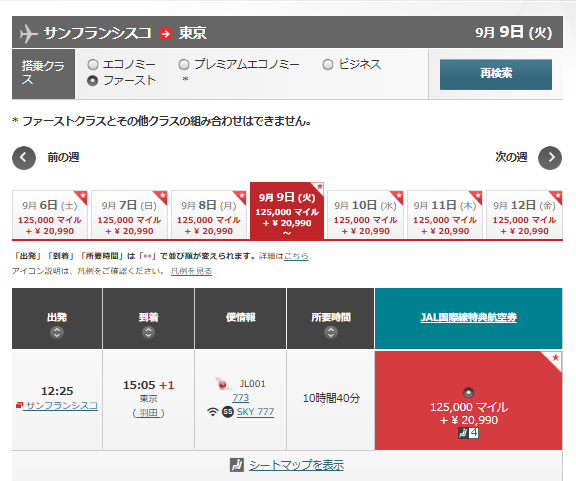This screenshot has height=481, width=576.
Task: Sort by 出発 using sort arrows
Action: (57, 333)
